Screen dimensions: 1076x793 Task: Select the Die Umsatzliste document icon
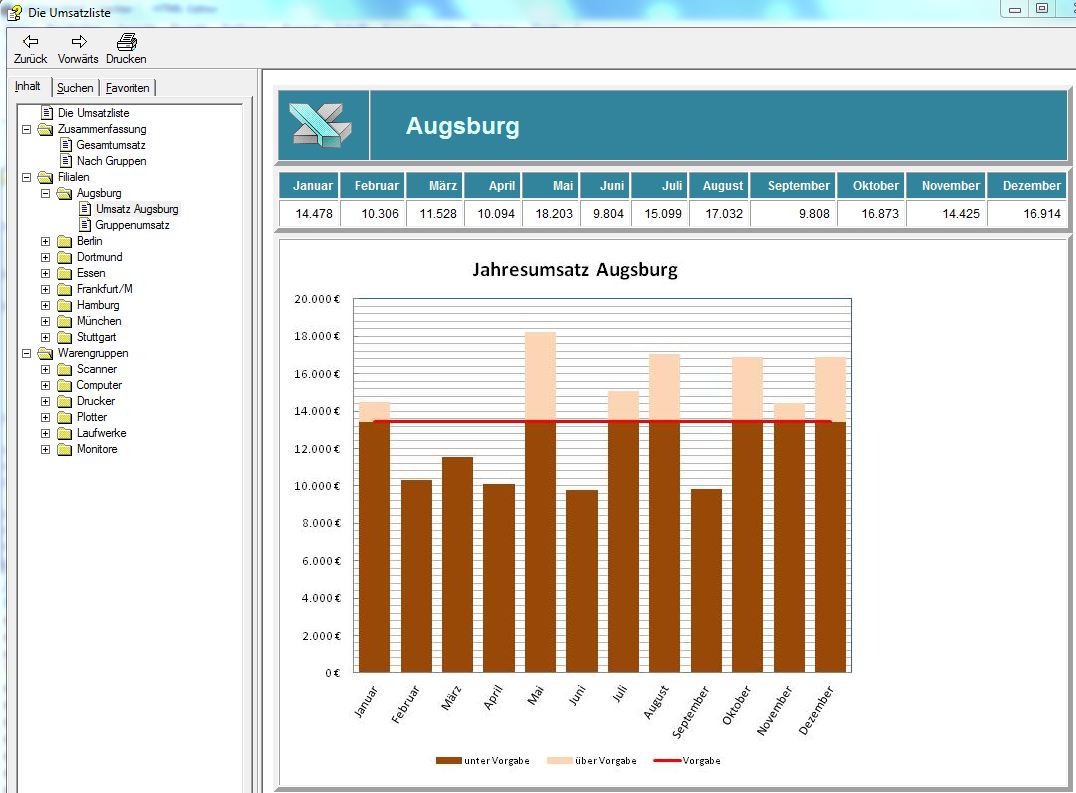click(46, 113)
